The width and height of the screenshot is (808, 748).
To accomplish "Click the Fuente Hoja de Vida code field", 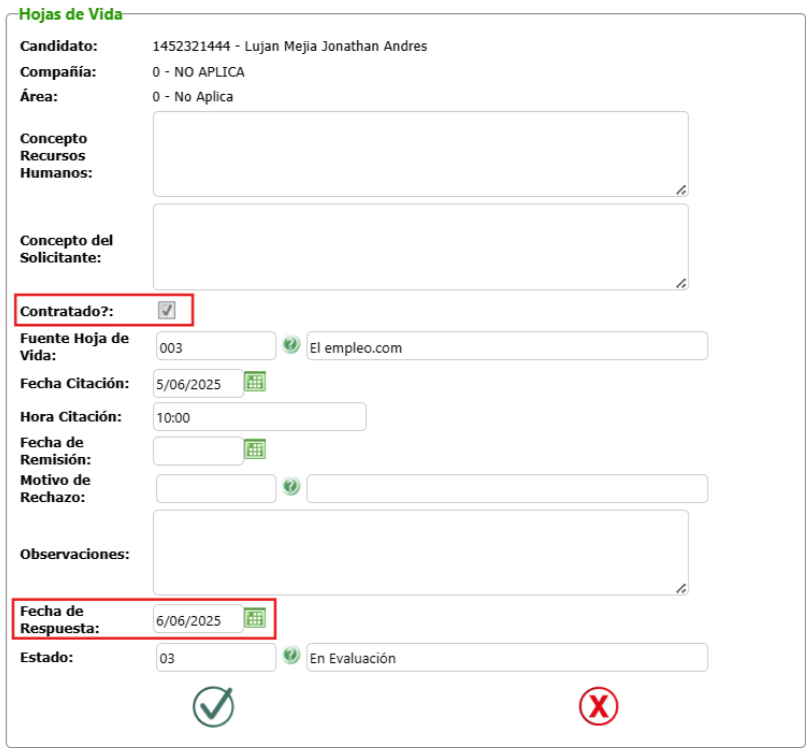I will click(x=215, y=347).
